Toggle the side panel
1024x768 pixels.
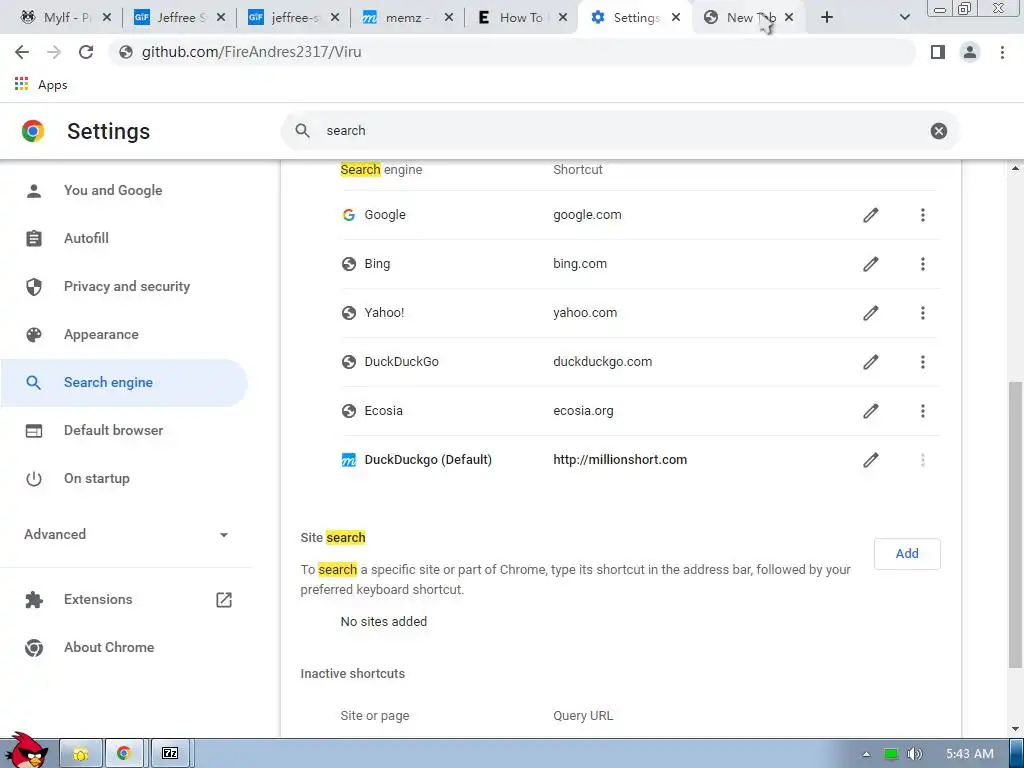938,52
